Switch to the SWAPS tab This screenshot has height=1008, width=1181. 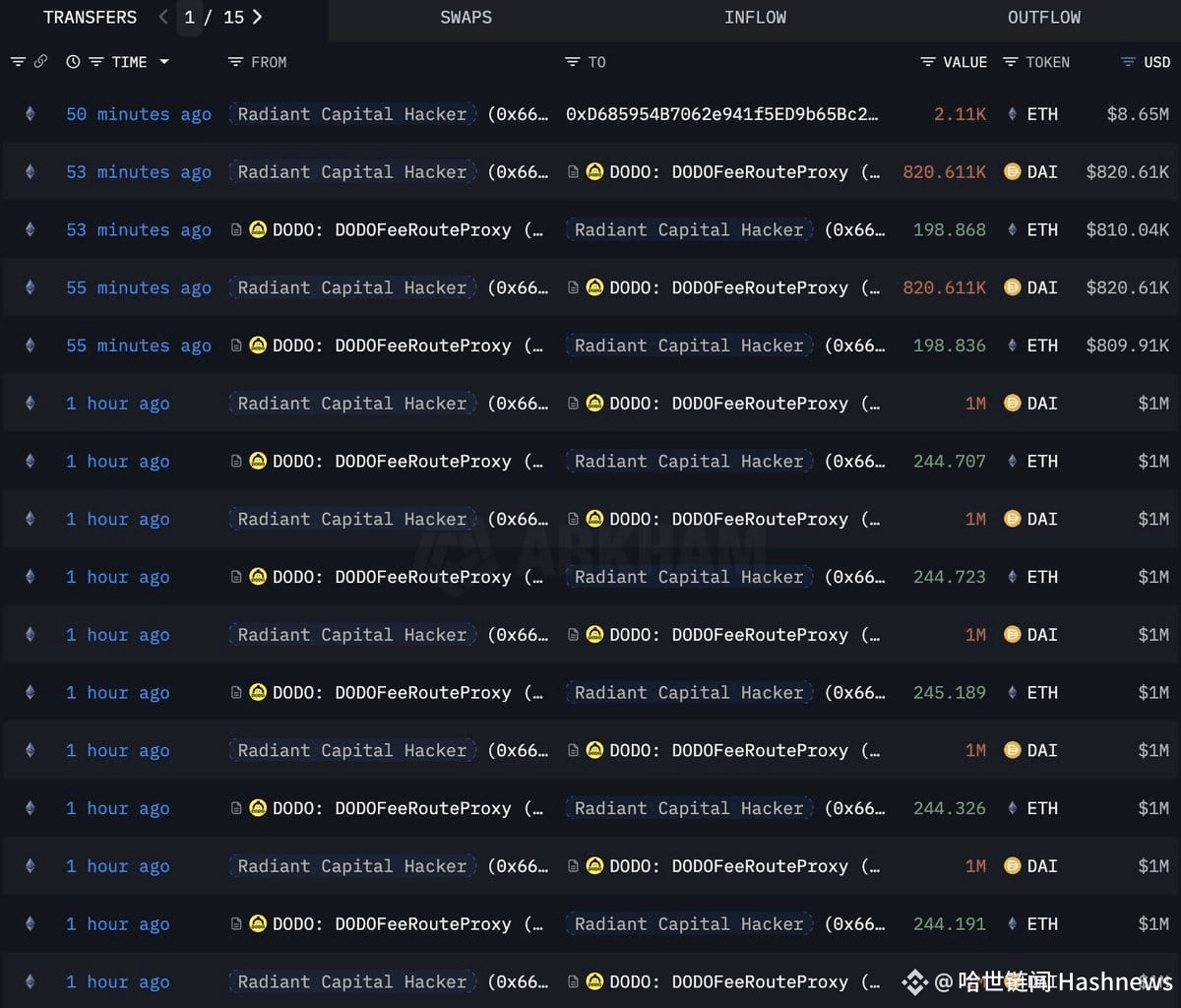[x=466, y=18]
